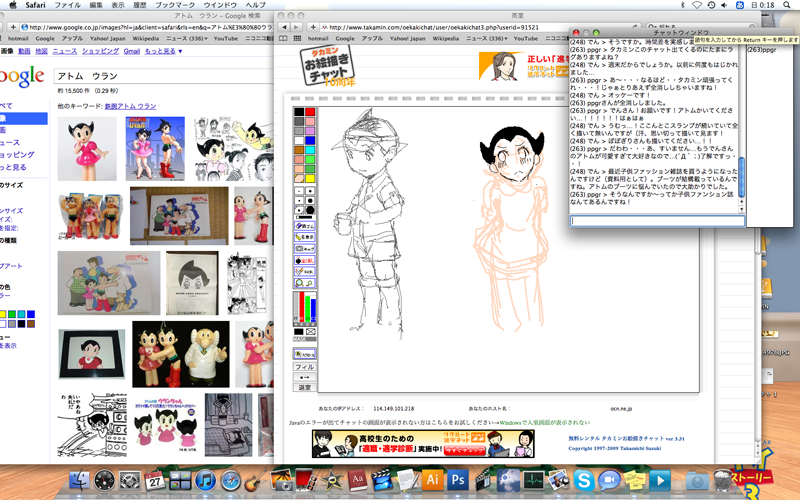
Task: Click the red 全消し clear-all button
Action: click(305, 260)
